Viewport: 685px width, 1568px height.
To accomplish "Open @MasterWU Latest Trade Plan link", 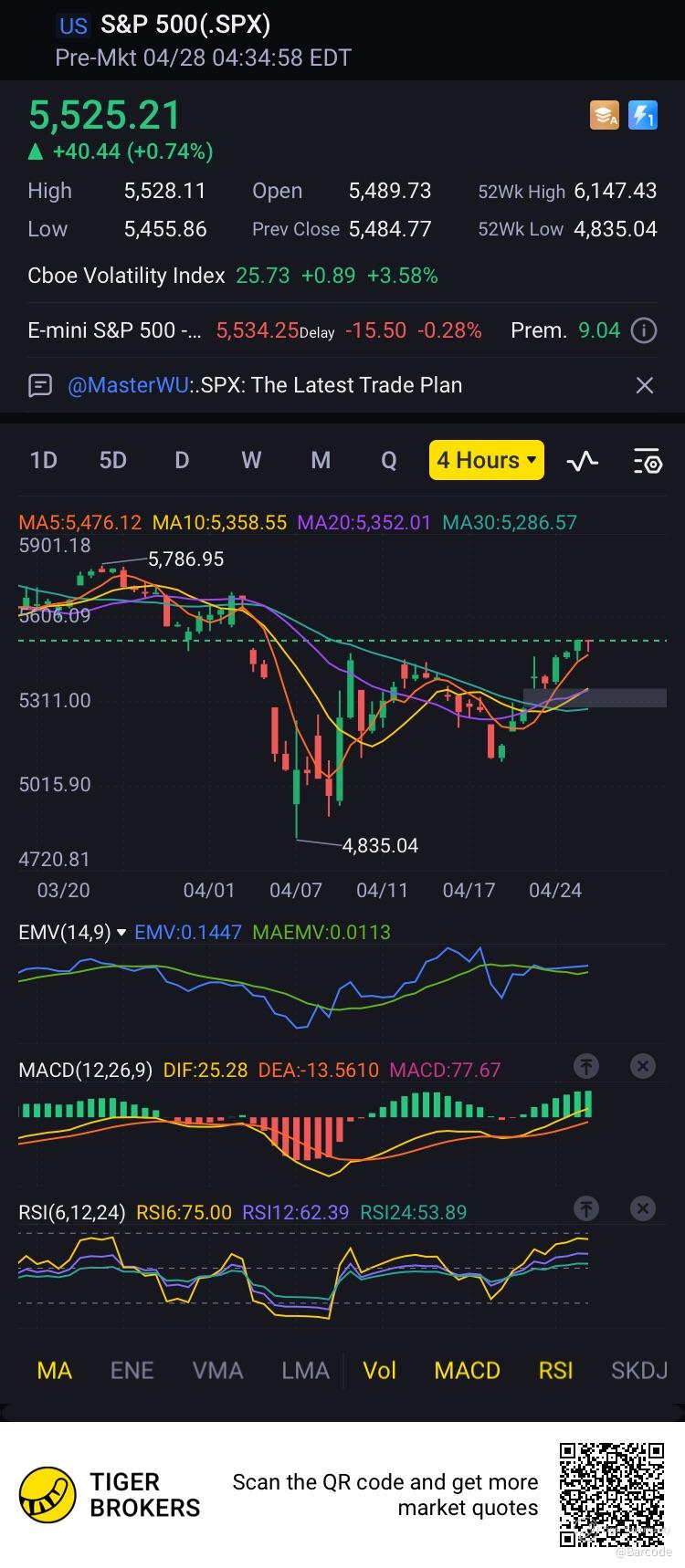I will pos(265,385).
